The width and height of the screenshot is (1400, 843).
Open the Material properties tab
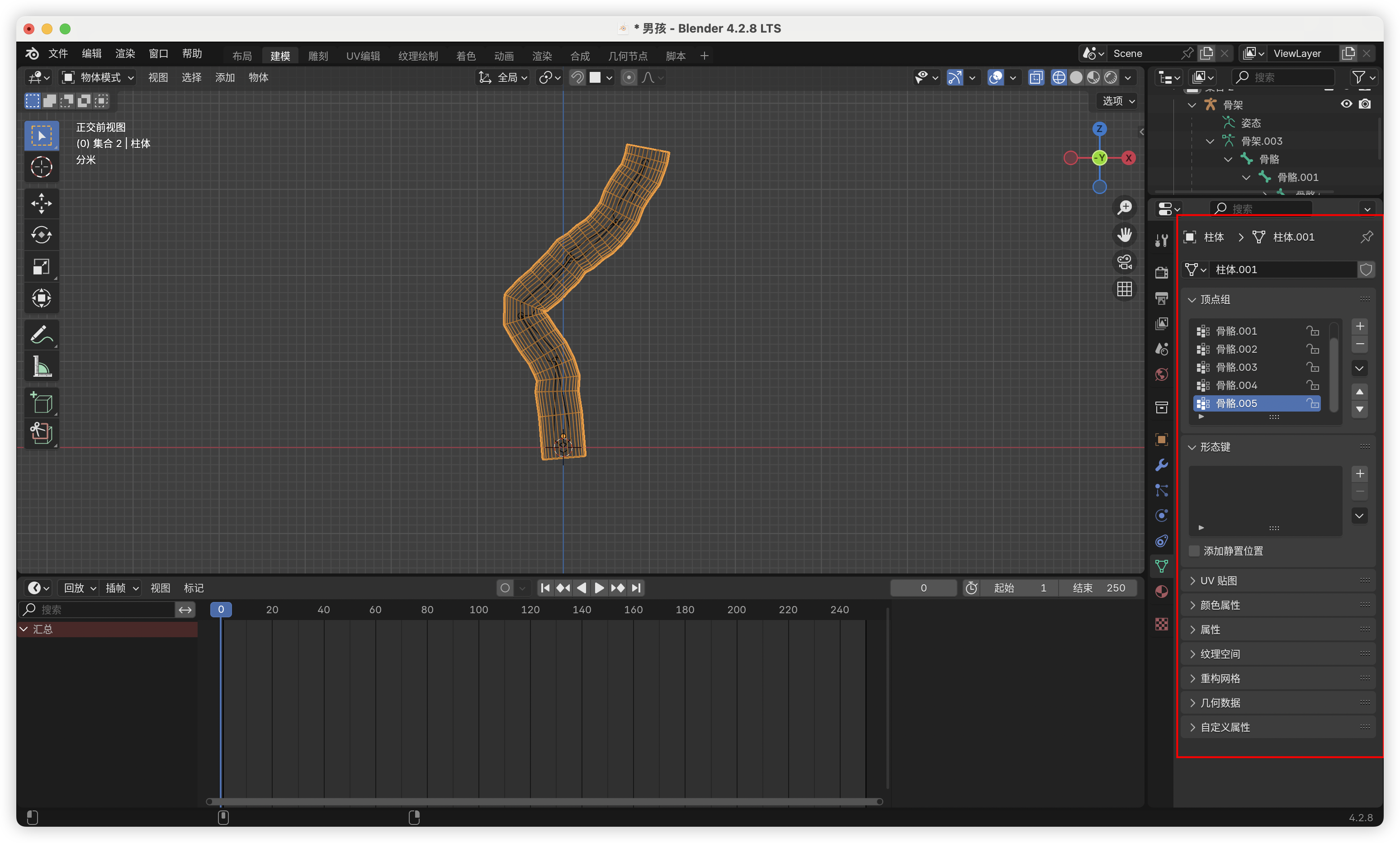point(1161,592)
